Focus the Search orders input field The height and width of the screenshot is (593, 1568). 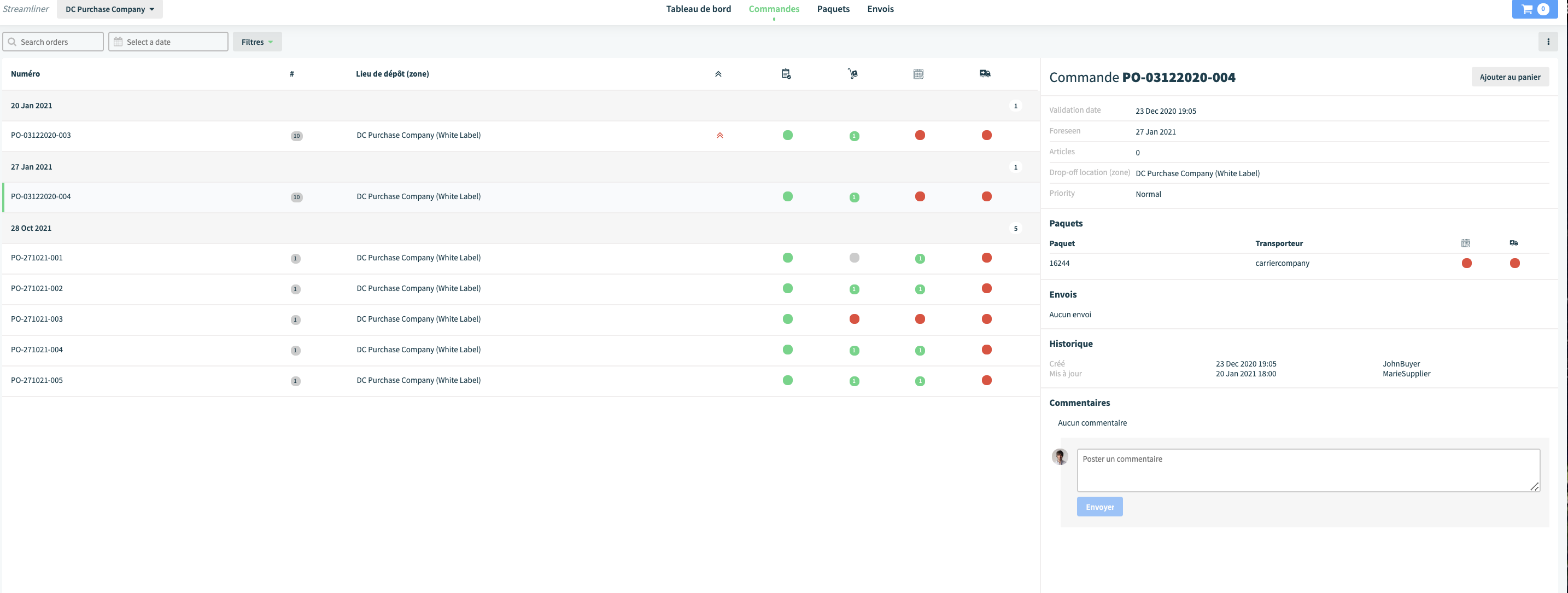(x=53, y=42)
